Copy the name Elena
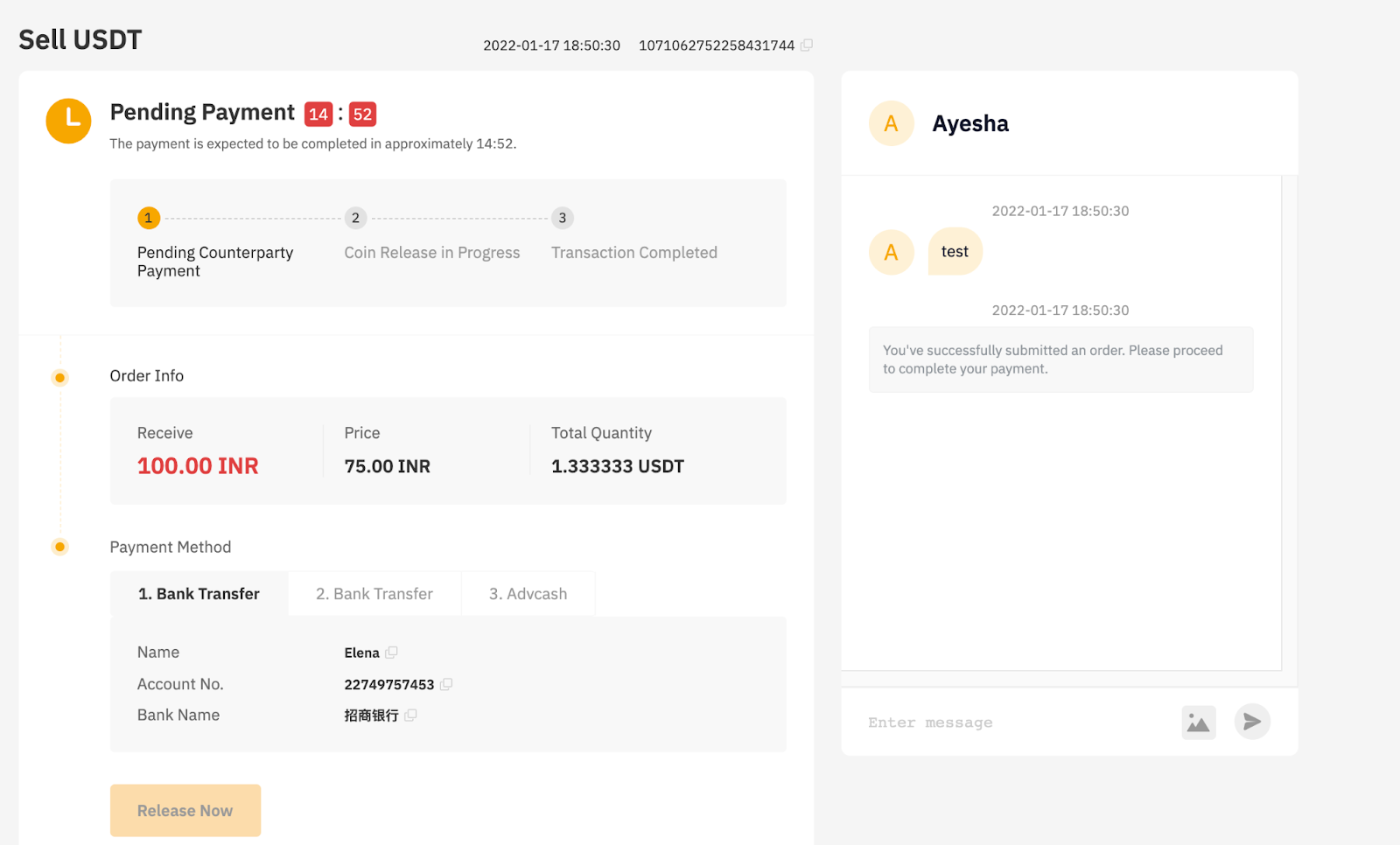 (391, 653)
